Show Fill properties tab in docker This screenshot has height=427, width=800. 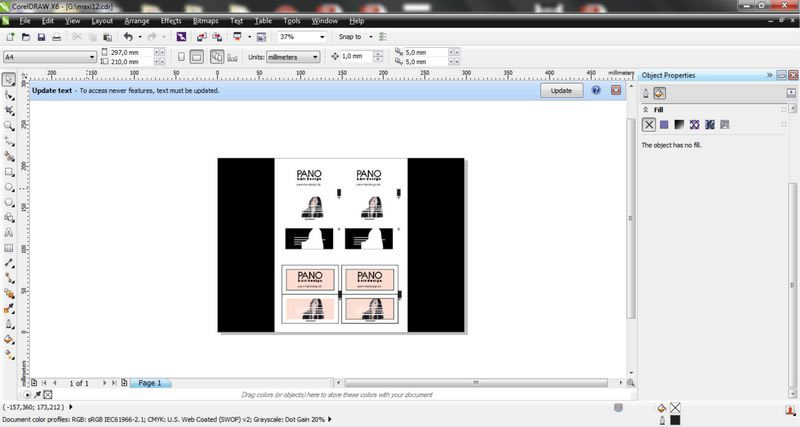click(659, 93)
